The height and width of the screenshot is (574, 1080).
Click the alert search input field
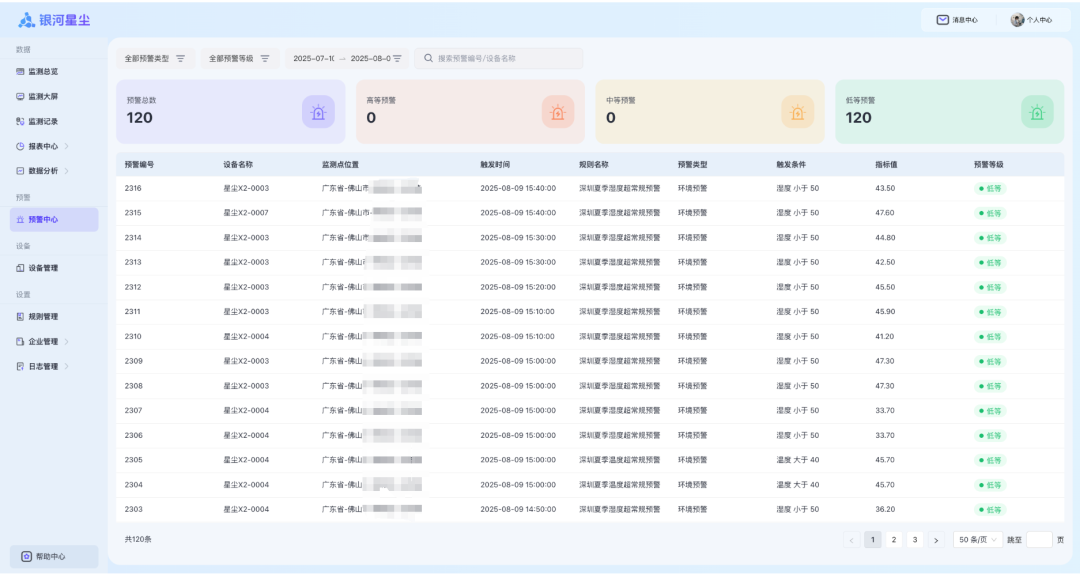pyautogui.click(x=499, y=59)
